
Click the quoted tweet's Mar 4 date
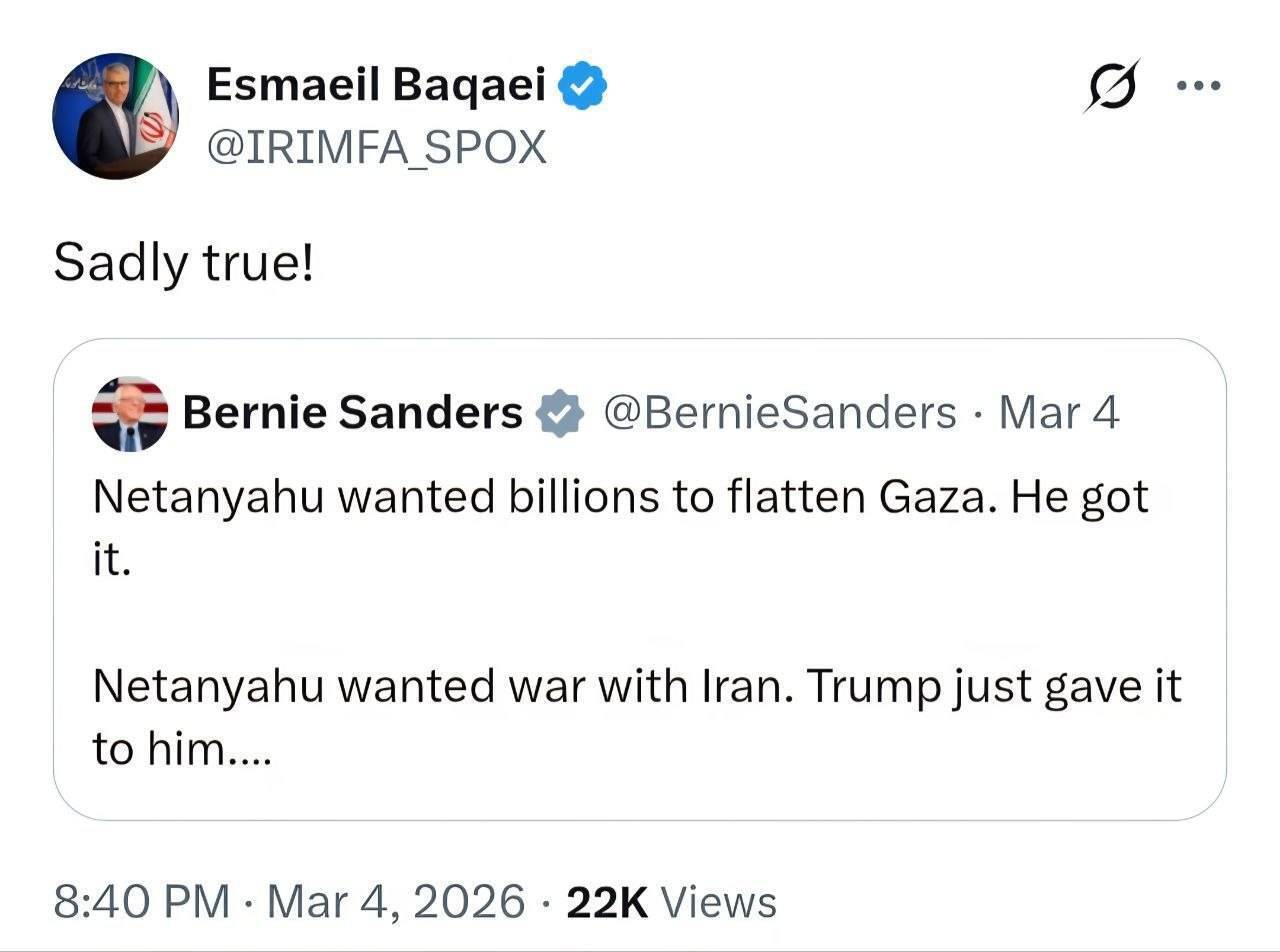1059,412
